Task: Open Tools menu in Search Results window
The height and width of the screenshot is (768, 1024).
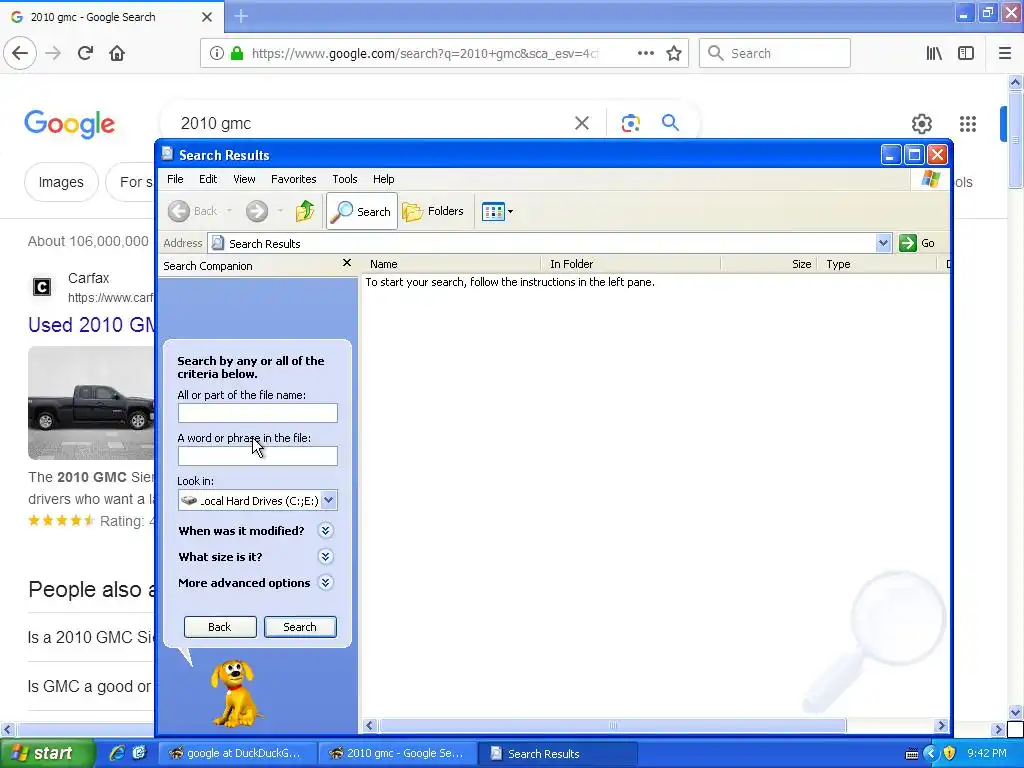Action: tap(344, 179)
